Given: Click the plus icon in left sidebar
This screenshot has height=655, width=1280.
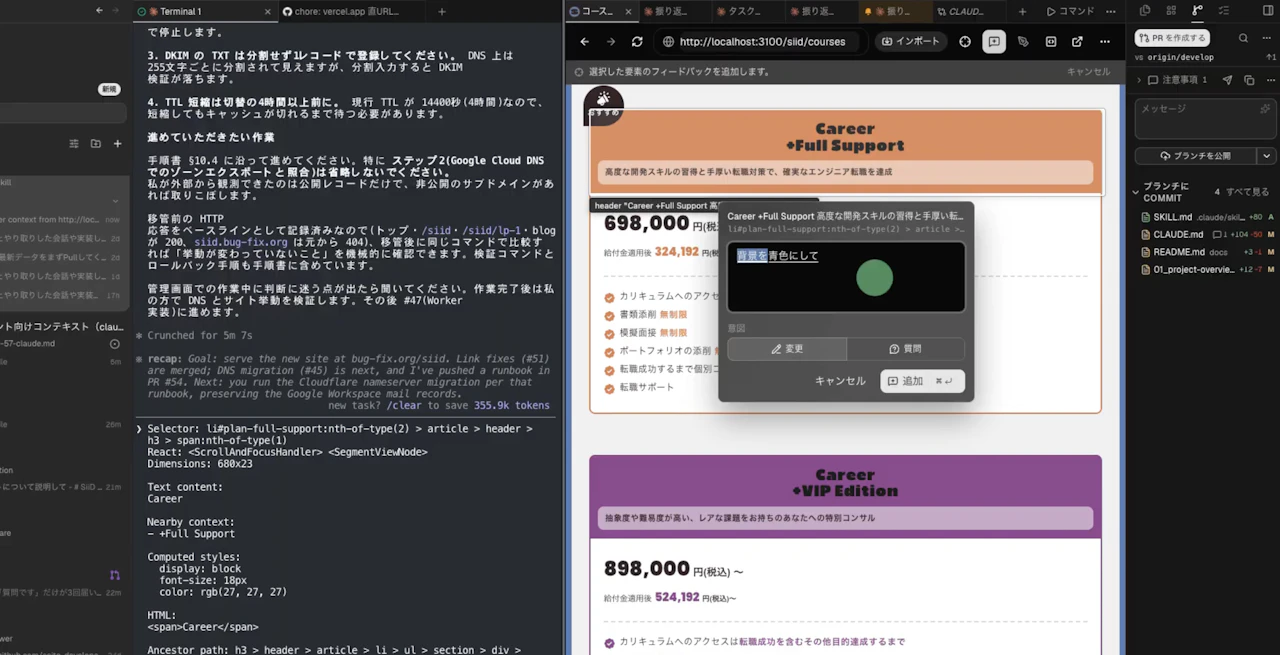Looking at the screenshot, I should (117, 144).
